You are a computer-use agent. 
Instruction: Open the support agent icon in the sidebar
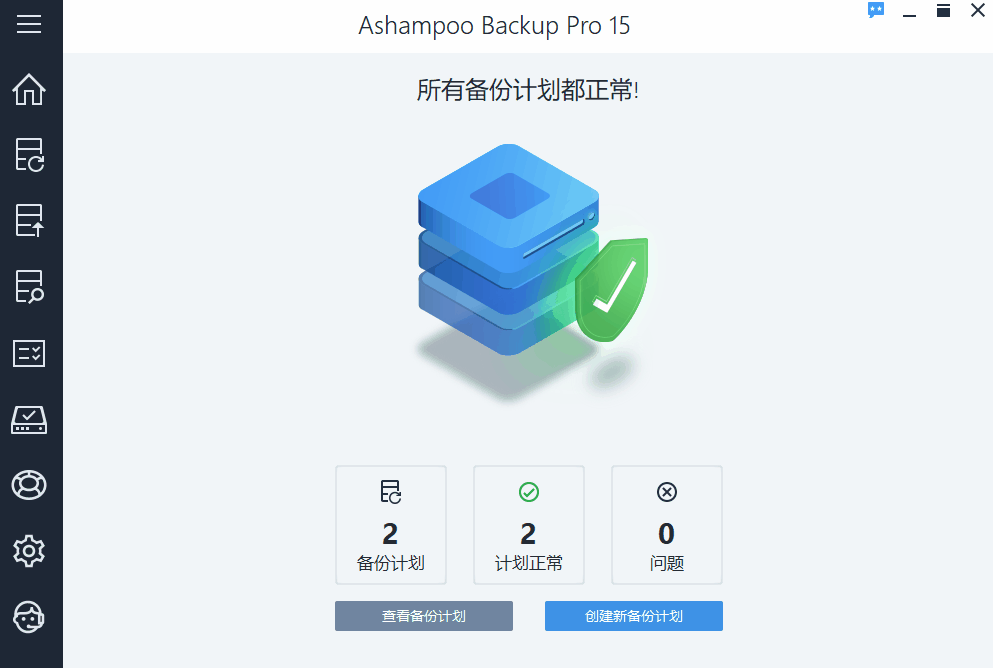point(29,617)
